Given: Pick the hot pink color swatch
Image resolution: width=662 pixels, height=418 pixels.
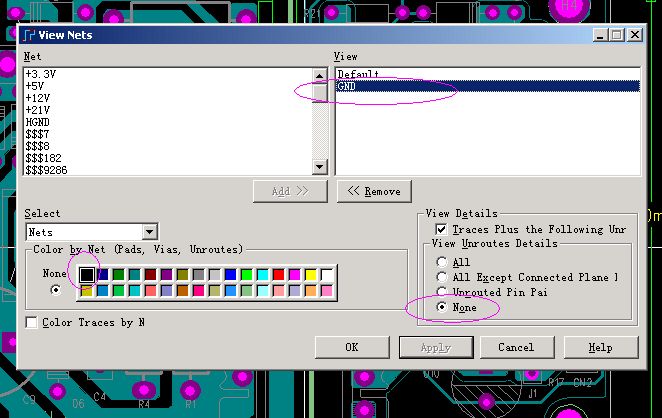Looking at the screenshot, I should click(x=198, y=290).
